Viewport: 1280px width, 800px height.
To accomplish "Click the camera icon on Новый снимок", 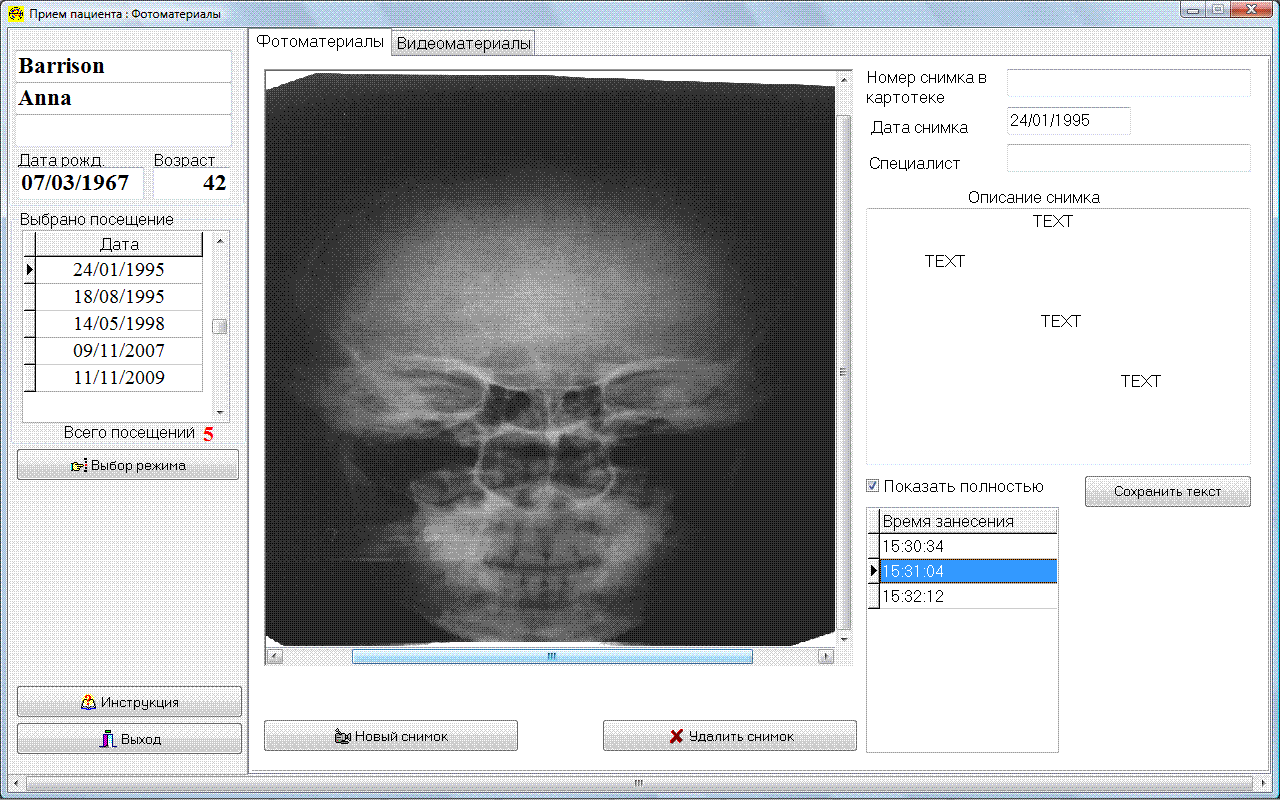I will [x=342, y=736].
